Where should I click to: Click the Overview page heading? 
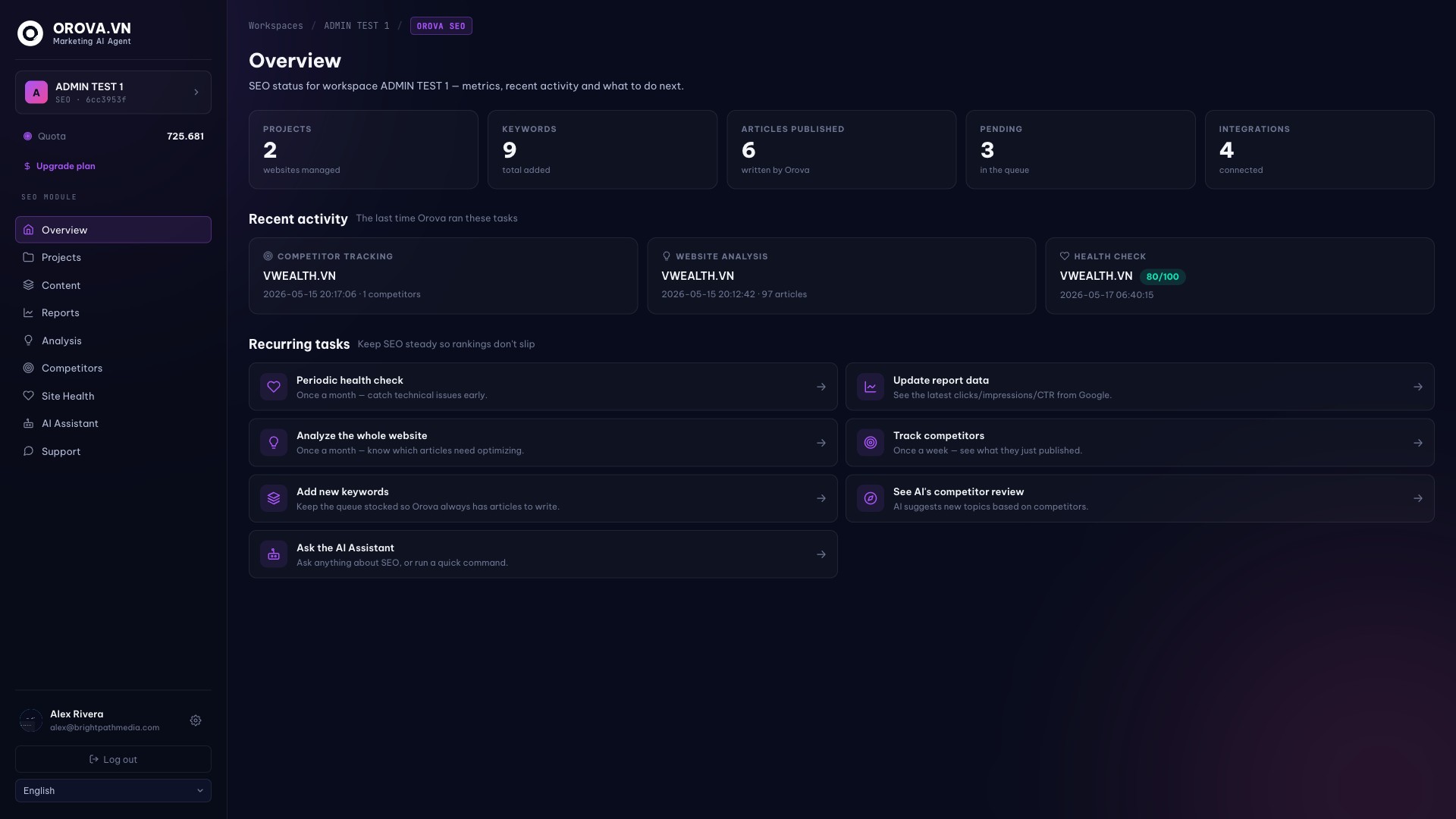295,61
